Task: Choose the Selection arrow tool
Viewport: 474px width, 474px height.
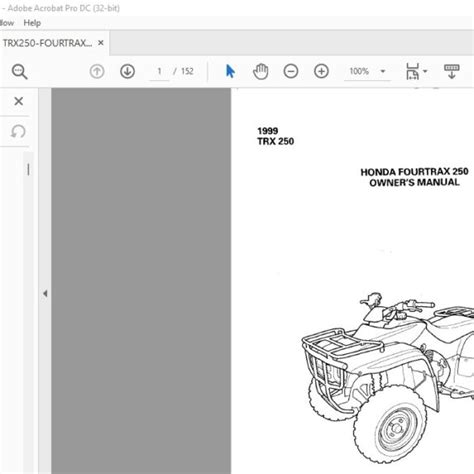Action: click(x=230, y=71)
